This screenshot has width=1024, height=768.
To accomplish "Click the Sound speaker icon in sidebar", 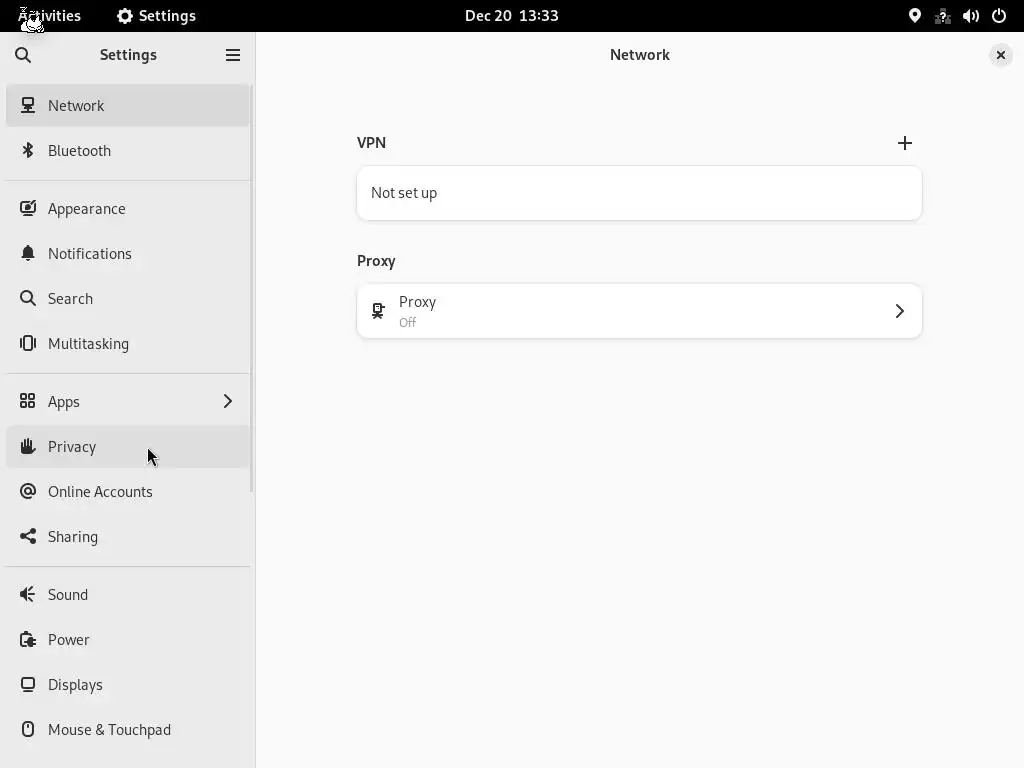I will pyautogui.click(x=27, y=594).
